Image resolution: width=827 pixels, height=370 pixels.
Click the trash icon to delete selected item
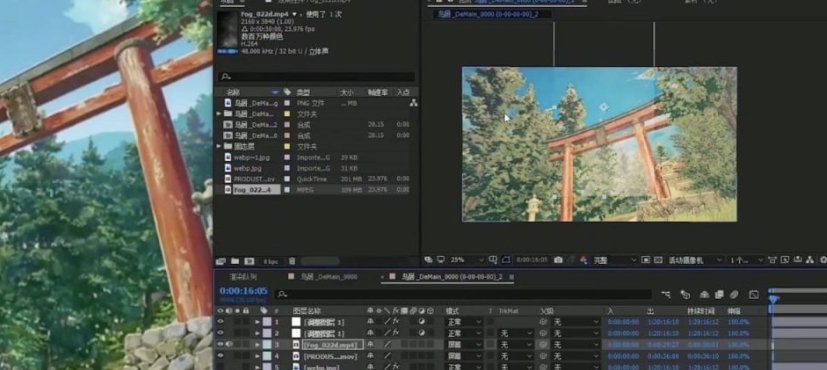pos(292,261)
